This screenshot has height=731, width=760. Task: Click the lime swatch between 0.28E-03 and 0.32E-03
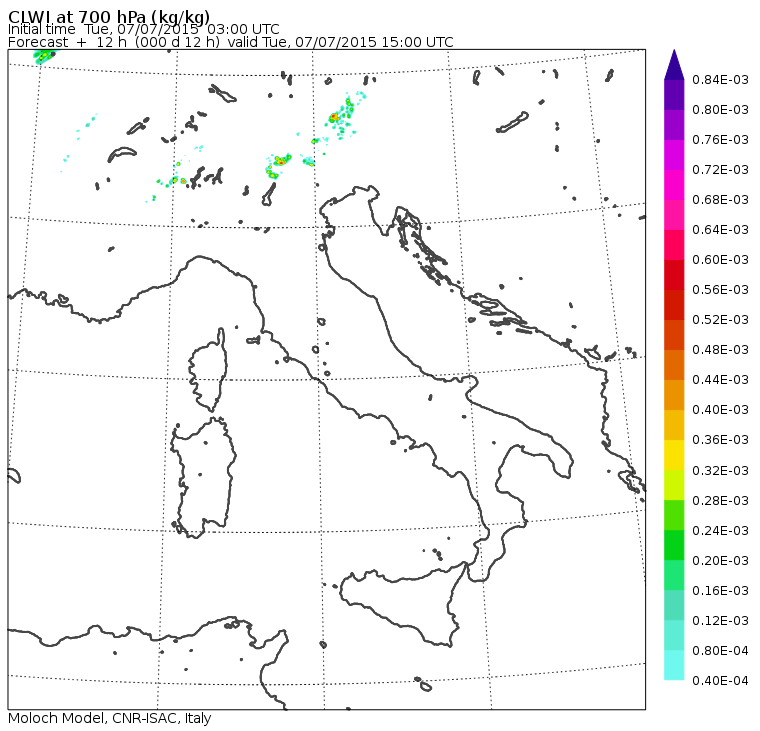pyautogui.click(x=674, y=486)
